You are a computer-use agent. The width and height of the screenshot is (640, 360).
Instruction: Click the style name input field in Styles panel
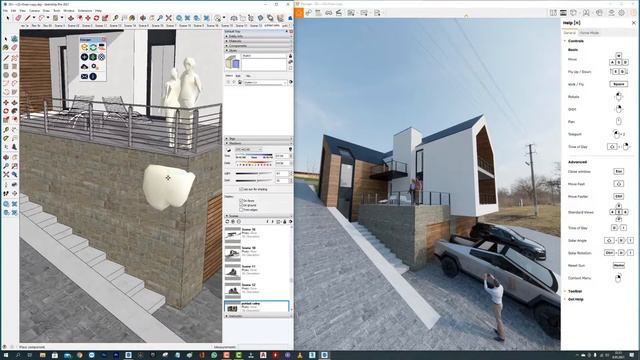[264, 56]
